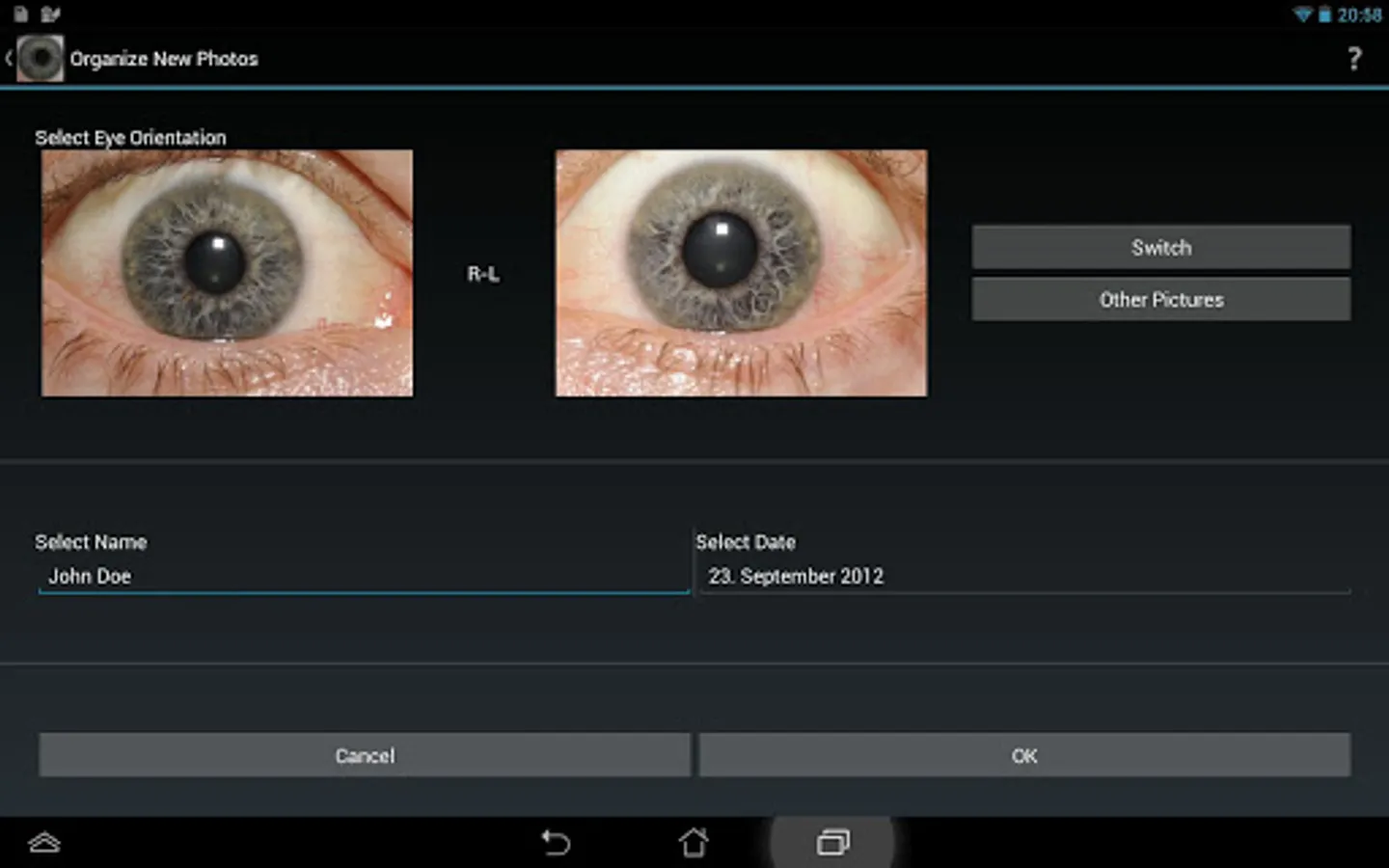Select the left eye photo thumbnail

point(227,273)
